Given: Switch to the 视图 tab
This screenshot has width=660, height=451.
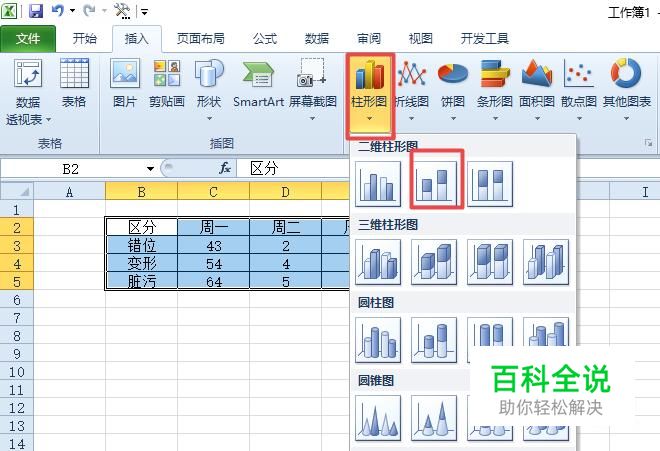Looking at the screenshot, I should [x=420, y=39].
